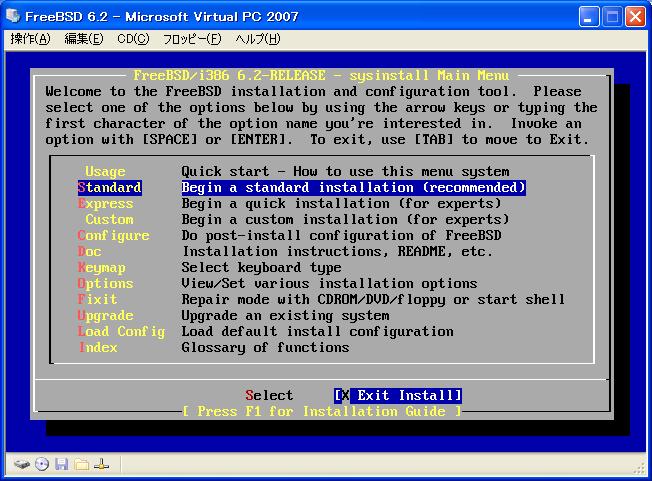Select the Fixit entry
652x481 pixels.
[x=97, y=299]
